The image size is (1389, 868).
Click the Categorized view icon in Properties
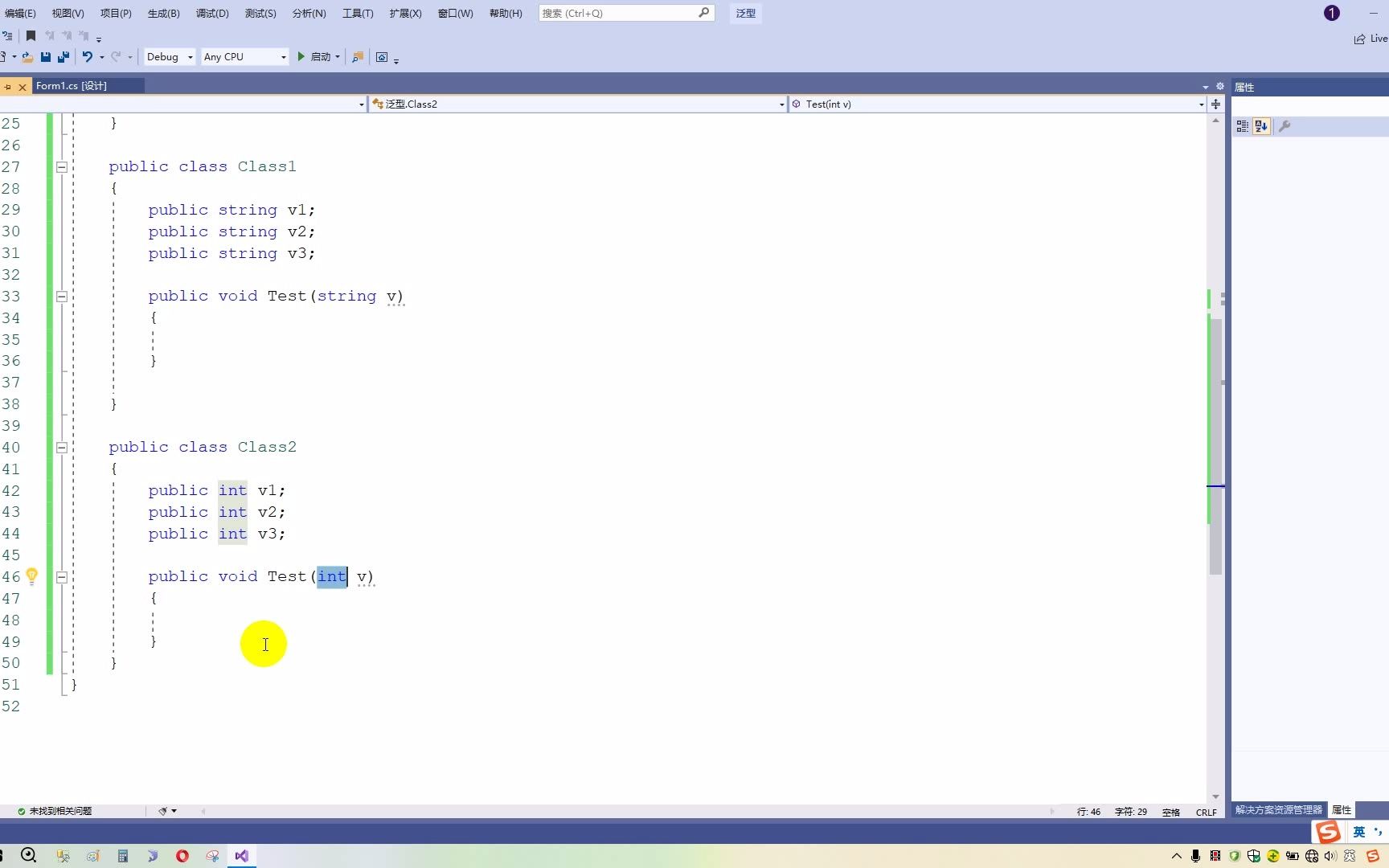coord(1243,126)
